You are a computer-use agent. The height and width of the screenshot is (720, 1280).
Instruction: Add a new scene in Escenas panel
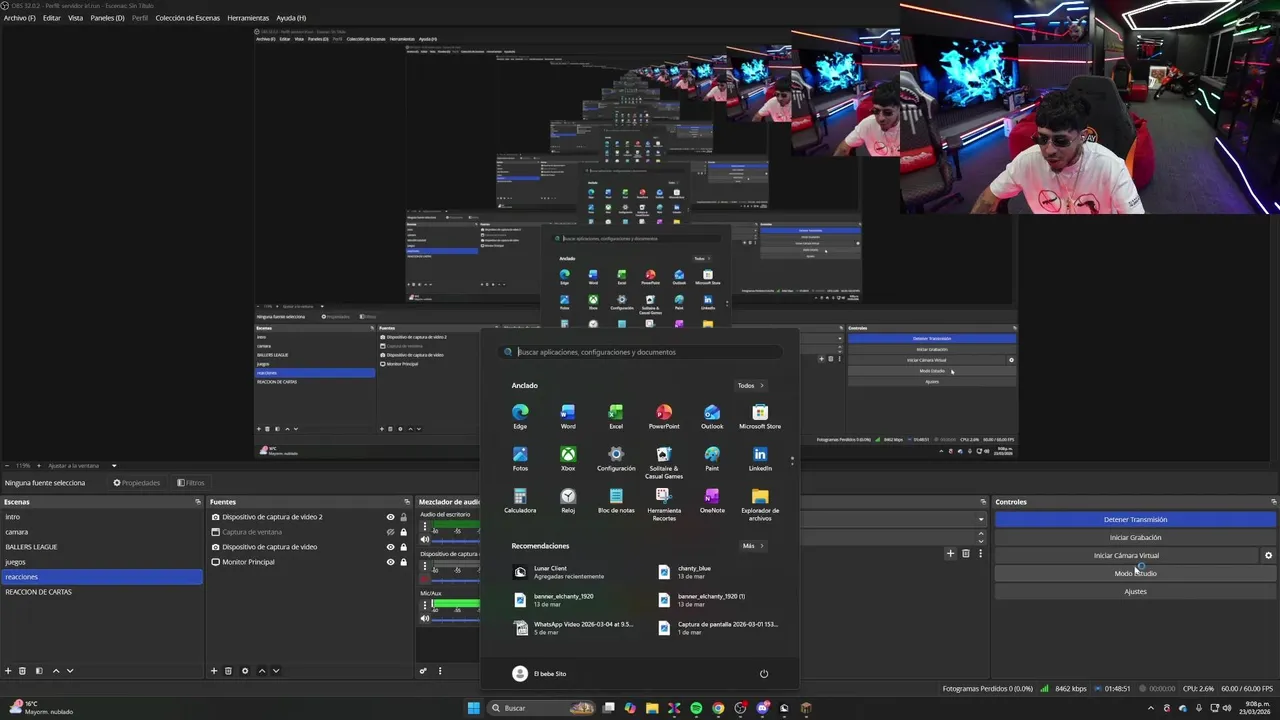coord(8,671)
